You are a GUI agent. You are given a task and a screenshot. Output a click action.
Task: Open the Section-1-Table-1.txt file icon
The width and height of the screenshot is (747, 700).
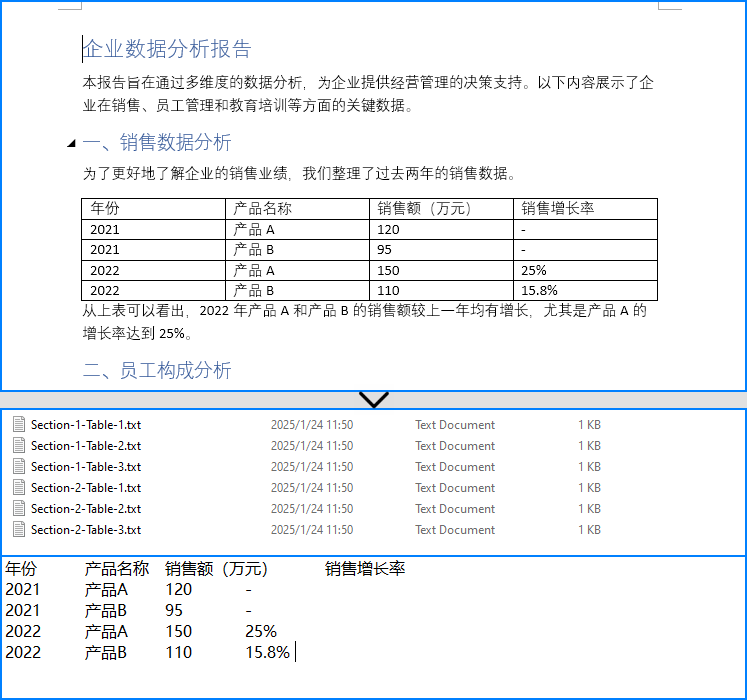click(19, 424)
